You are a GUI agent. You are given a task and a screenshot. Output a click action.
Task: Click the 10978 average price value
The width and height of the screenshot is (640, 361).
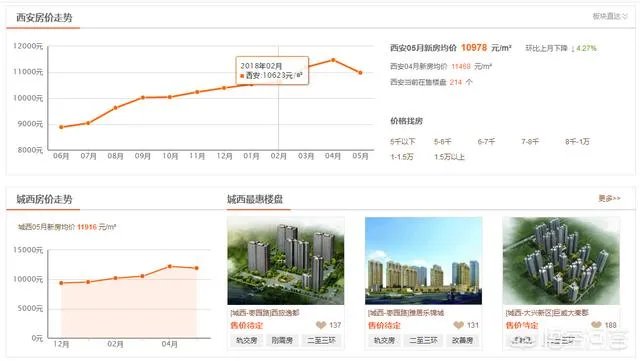point(474,48)
